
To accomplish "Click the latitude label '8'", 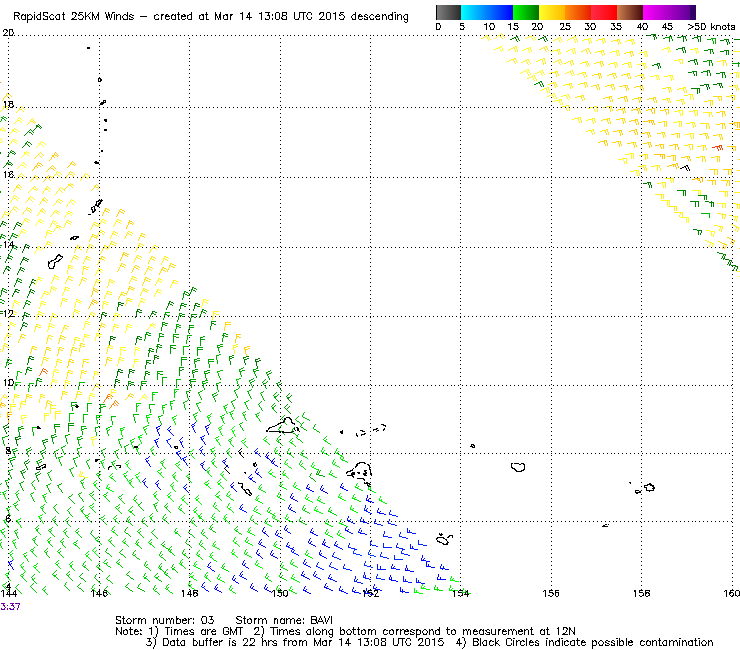I will tap(8, 451).
